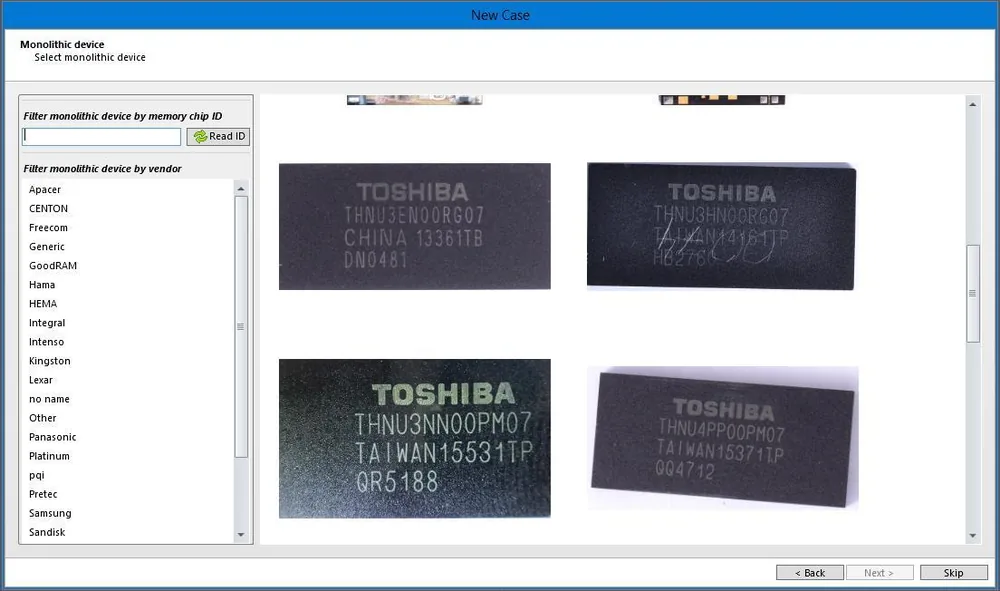Choose Samsung vendor
The height and width of the screenshot is (591, 1000).
[x=50, y=514]
